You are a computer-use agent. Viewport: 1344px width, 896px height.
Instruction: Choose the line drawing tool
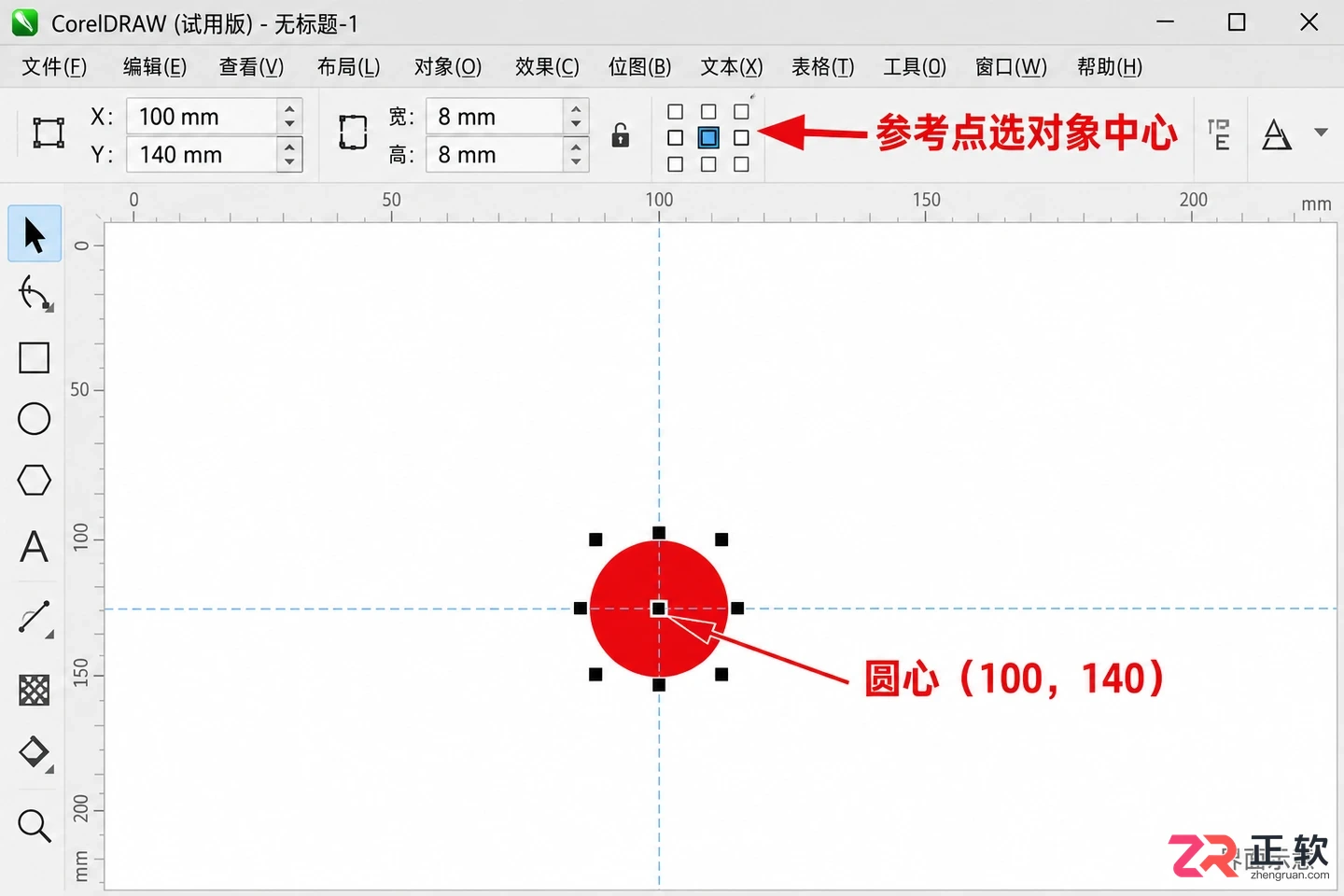point(35,618)
